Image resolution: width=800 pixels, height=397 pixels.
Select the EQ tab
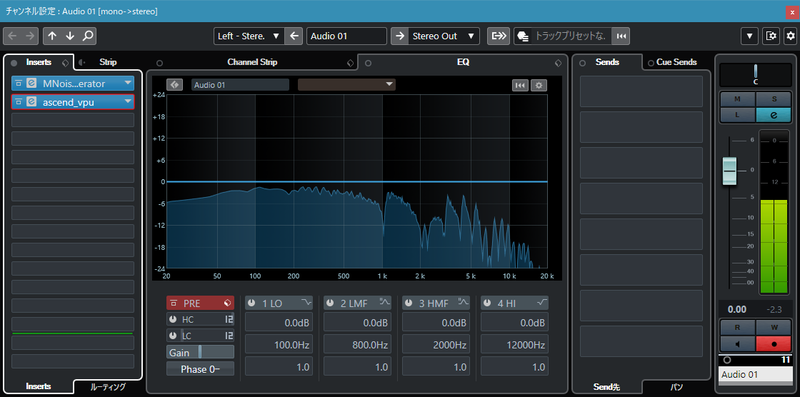coord(463,62)
